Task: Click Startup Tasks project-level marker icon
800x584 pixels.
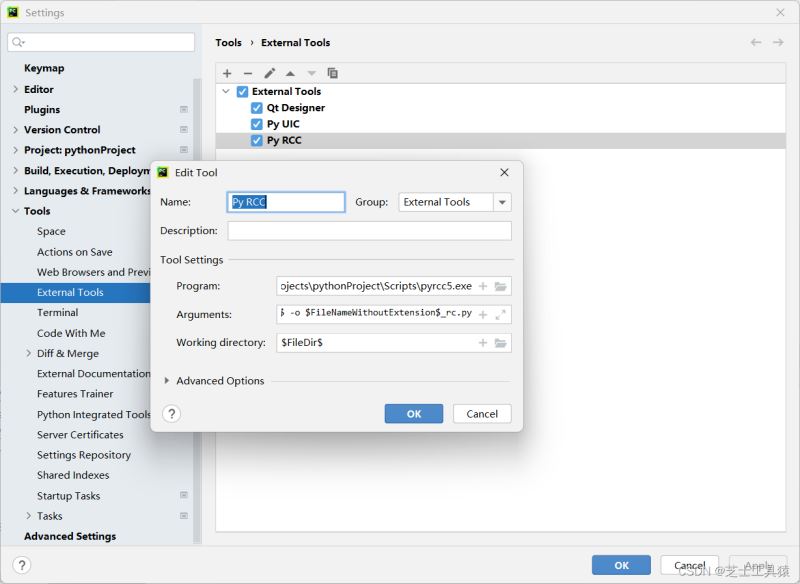Action: coord(184,495)
